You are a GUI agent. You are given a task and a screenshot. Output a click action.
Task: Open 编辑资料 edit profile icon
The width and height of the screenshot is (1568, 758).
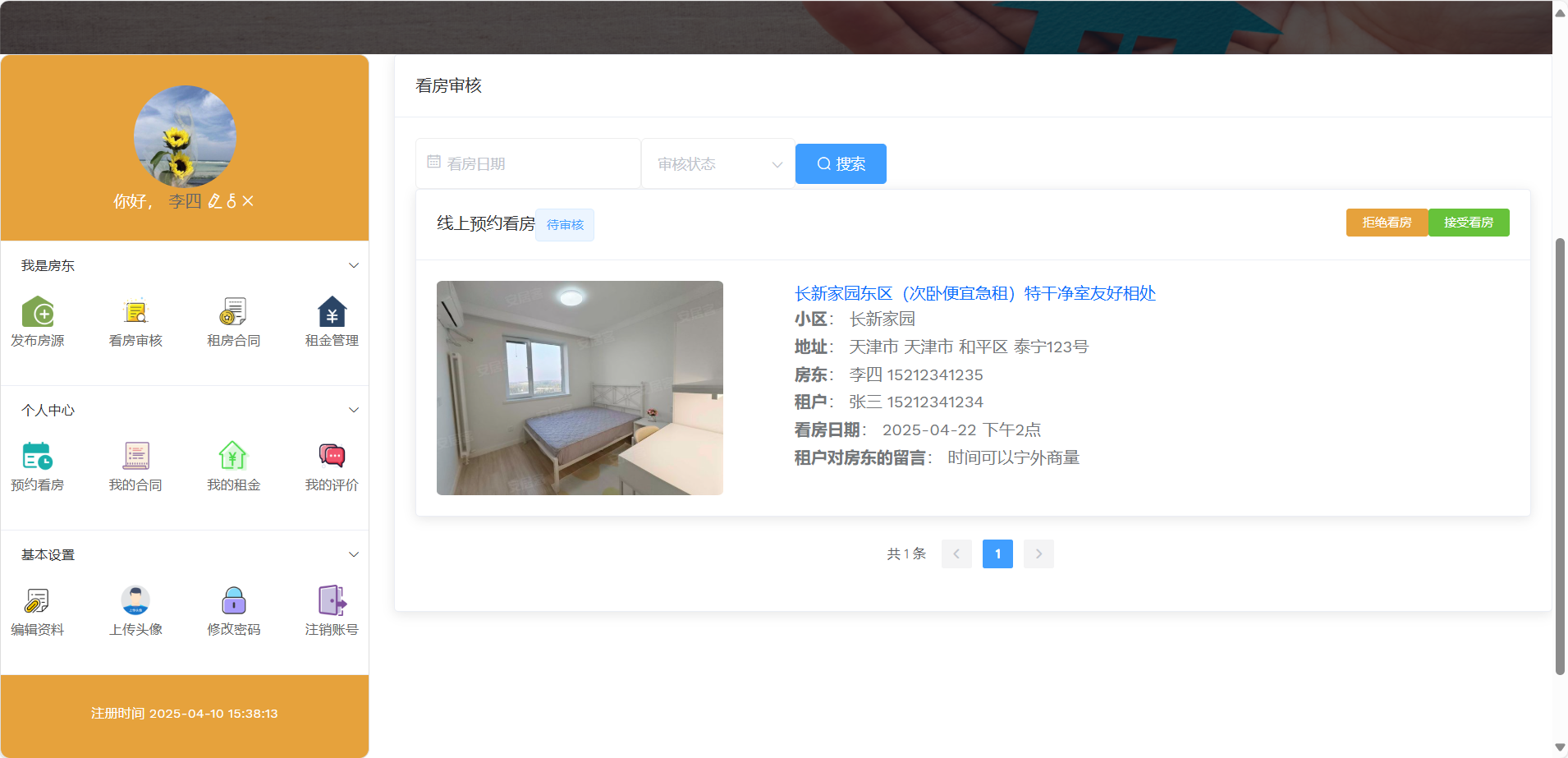point(37,601)
